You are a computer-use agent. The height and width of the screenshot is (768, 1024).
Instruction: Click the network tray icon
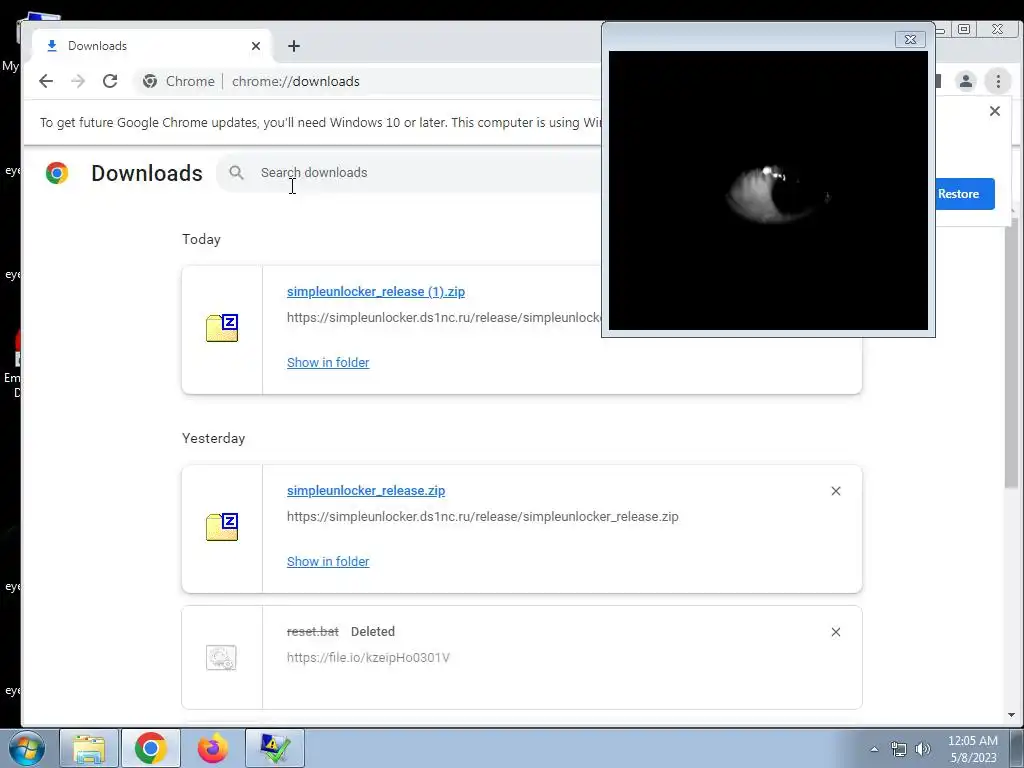[899, 749]
